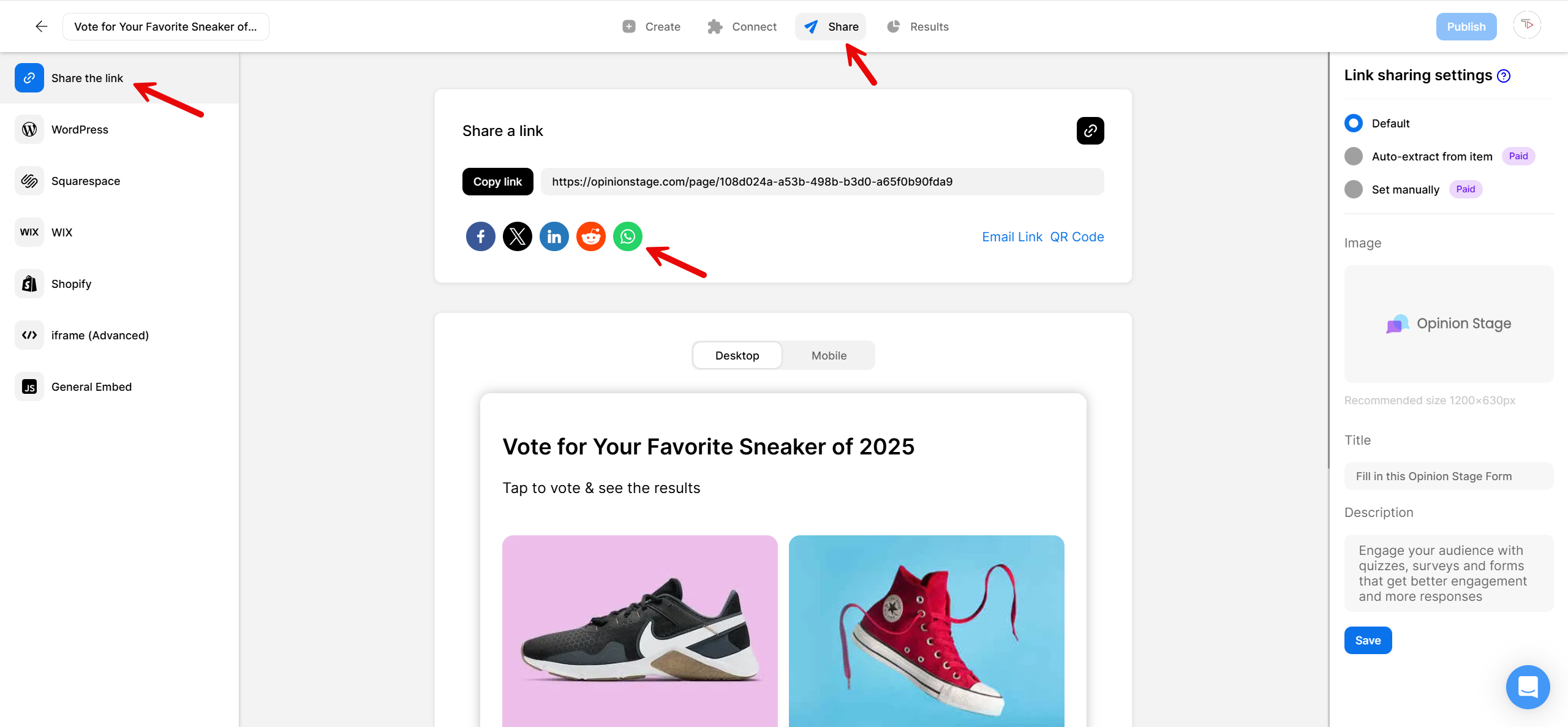Switch to the Mobile preview tab
Image resolution: width=1568 pixels, height=727 pixels.
coord(828,355)
